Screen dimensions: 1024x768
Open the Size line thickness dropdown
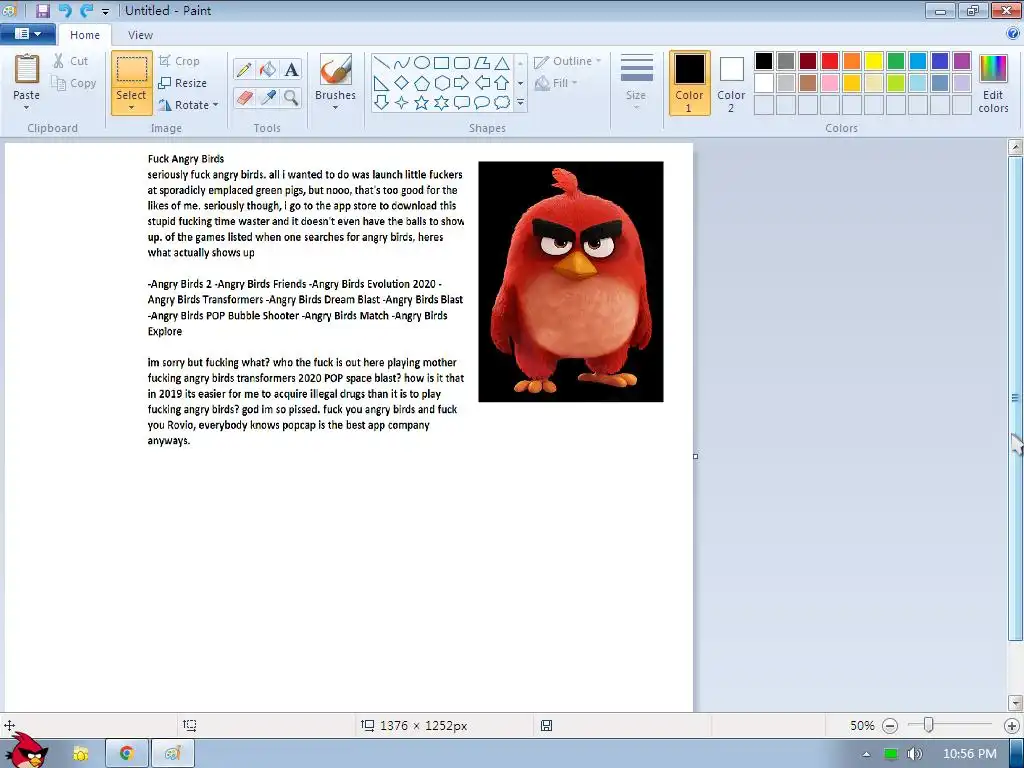click(636, 82)
